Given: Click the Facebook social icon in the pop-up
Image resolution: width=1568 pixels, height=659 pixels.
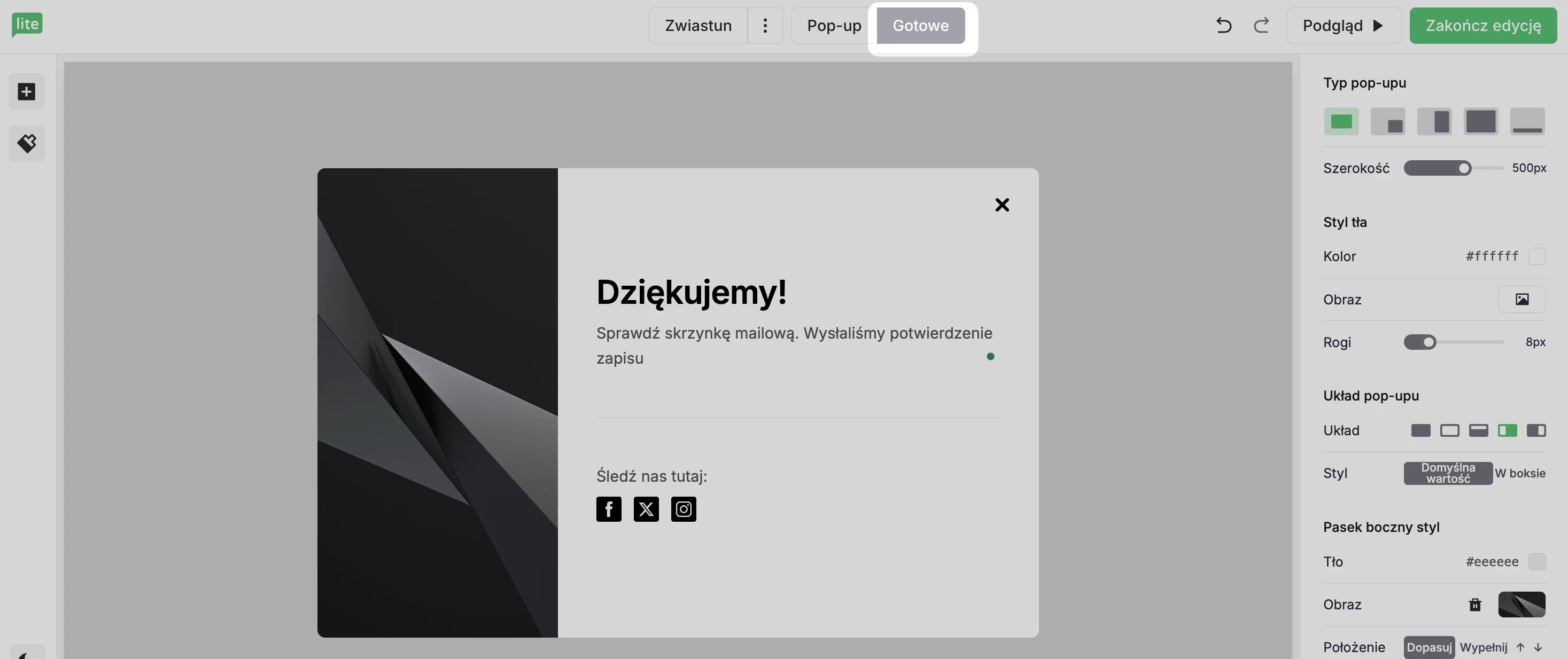Looking at the screenshot, I should [609, 509].
